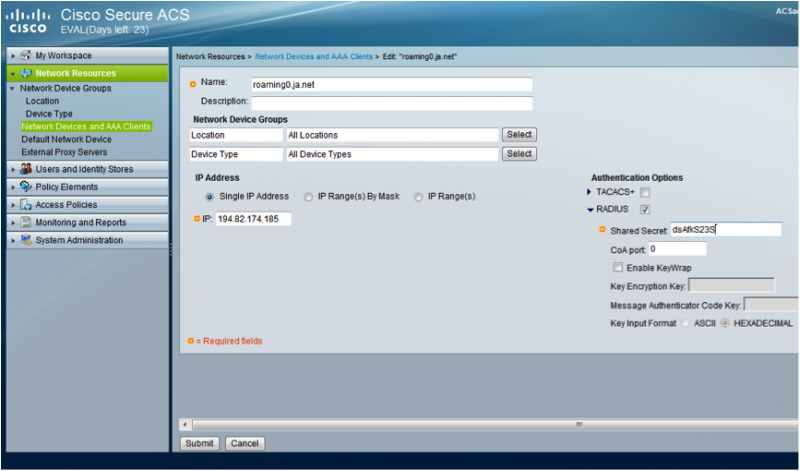Open the Access Policies menu
Screen dimensions: 800x471
pyautogui.click(x=87, y=205)
